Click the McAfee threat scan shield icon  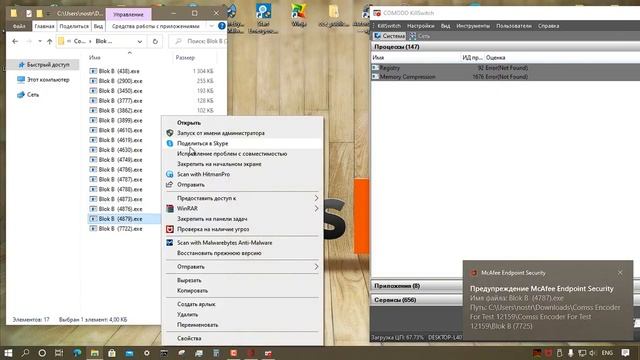[170, 229]
